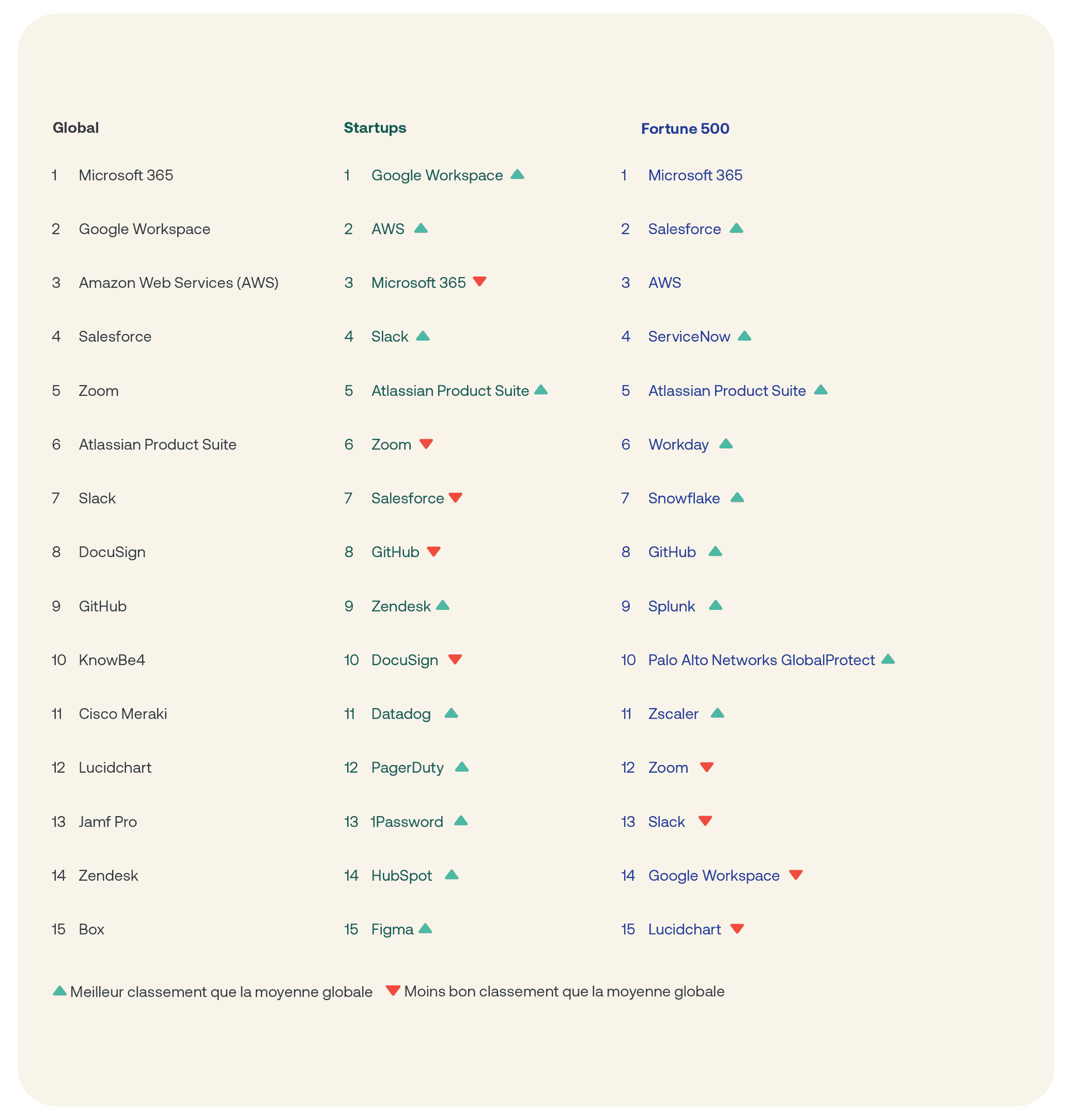The width and height of the screenshot is (1070, 1120).
Task: Click green up triangle next to Startups Slack
Action: 422,336
